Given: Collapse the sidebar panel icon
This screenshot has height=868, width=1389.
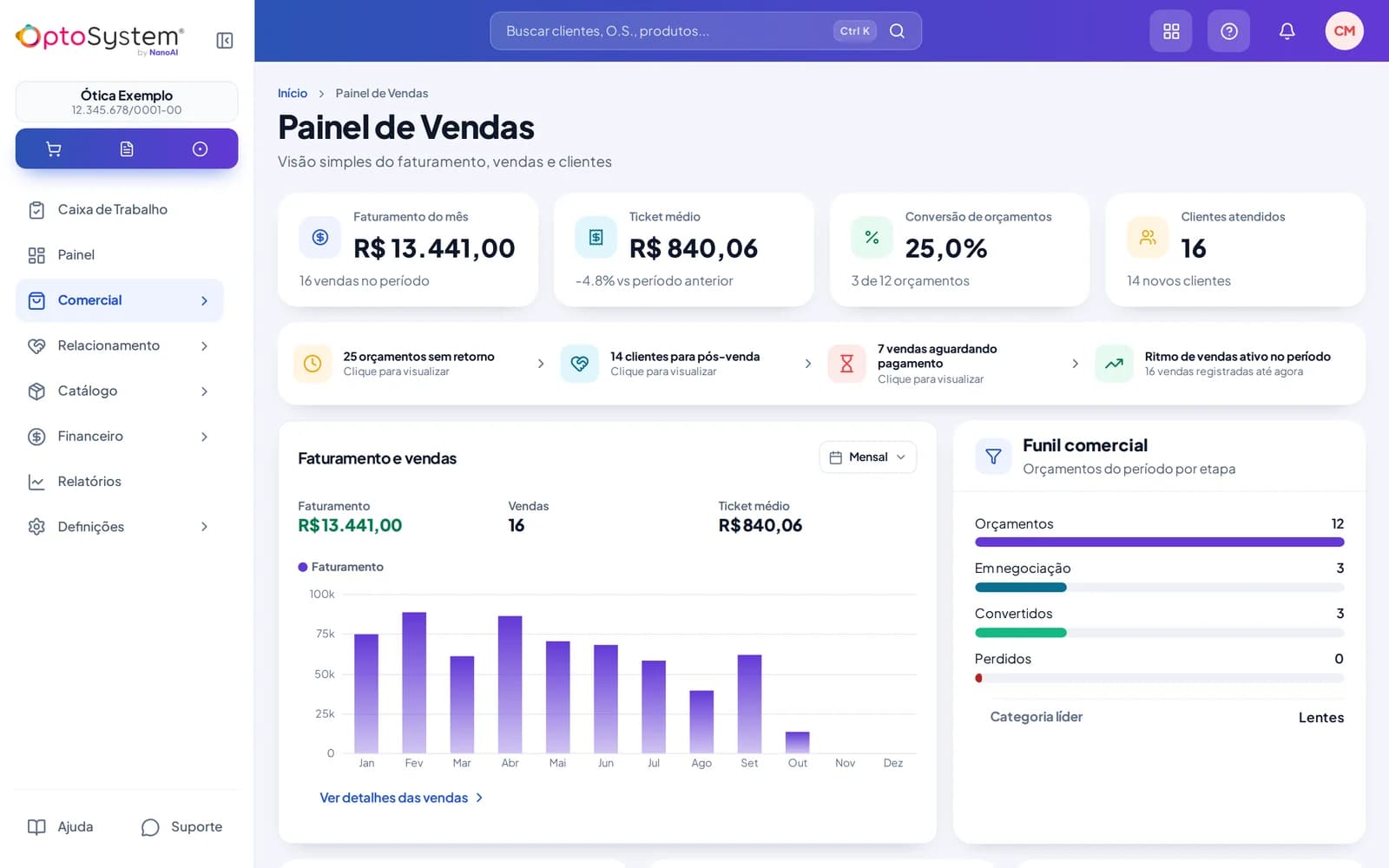Looking at the screenshot, I should pyautogui.click(x=225, y=40).
